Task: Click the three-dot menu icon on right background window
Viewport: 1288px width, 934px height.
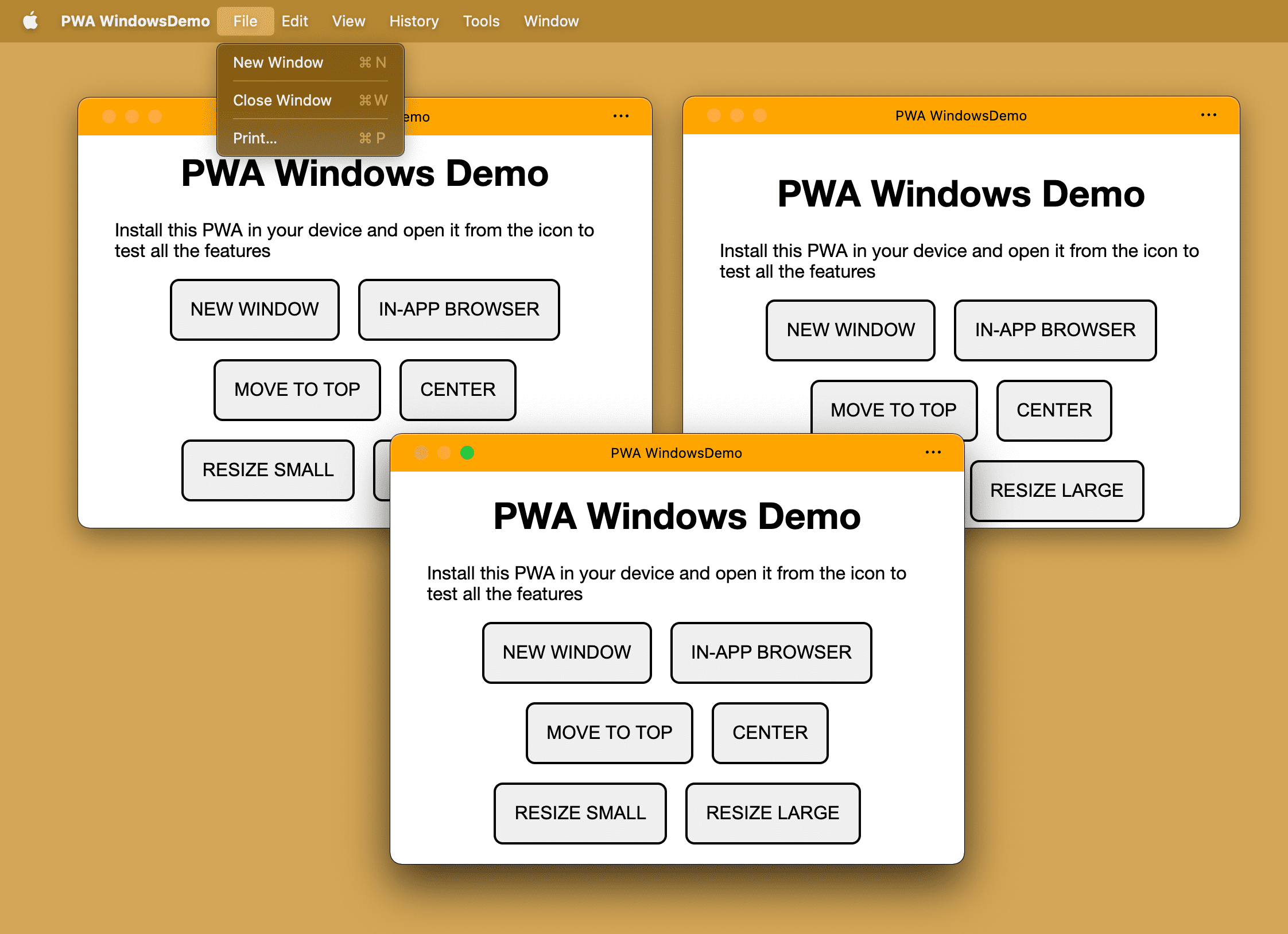Action: tap(1208, 115)
